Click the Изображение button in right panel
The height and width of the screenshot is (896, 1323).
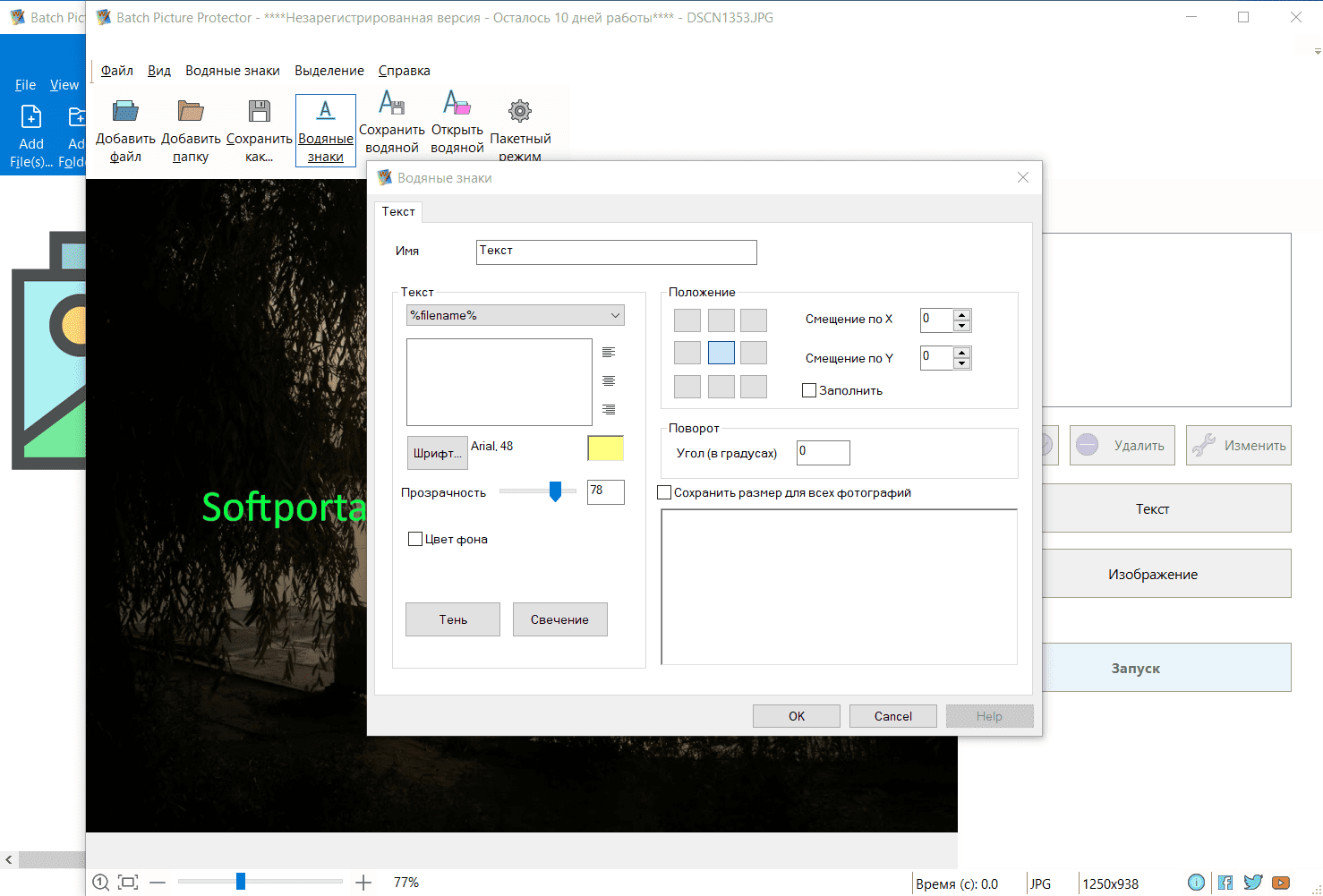(x=1166, y=574)
